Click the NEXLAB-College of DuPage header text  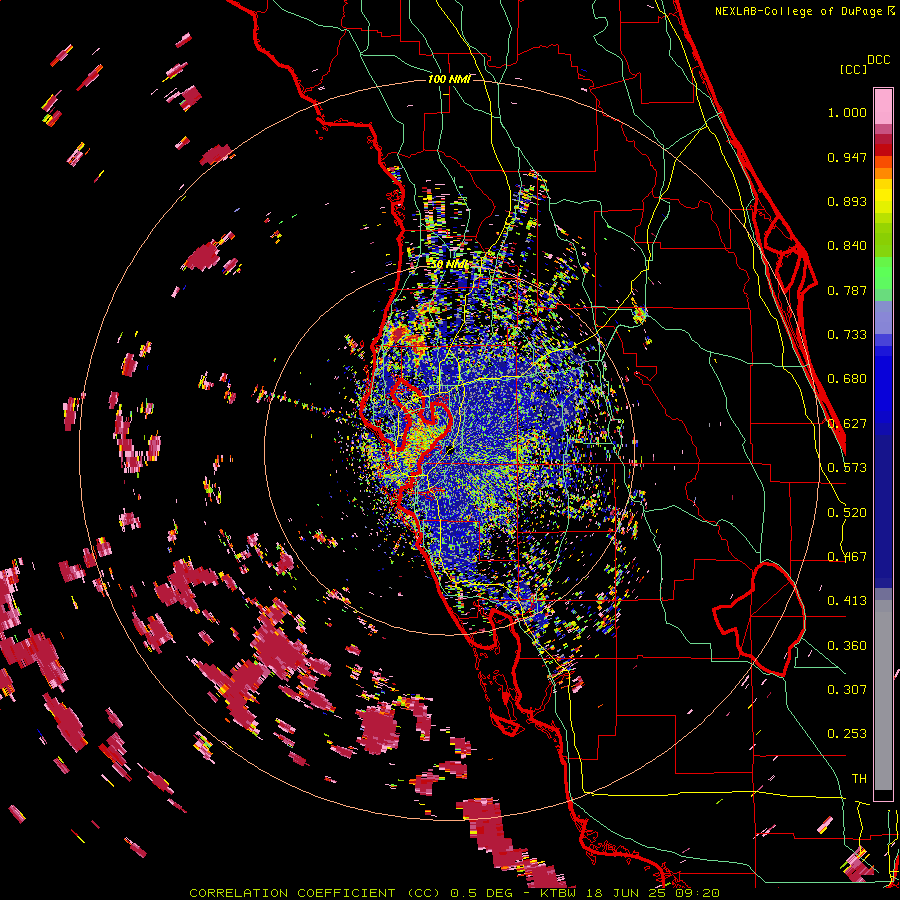(x=798, y=11)
